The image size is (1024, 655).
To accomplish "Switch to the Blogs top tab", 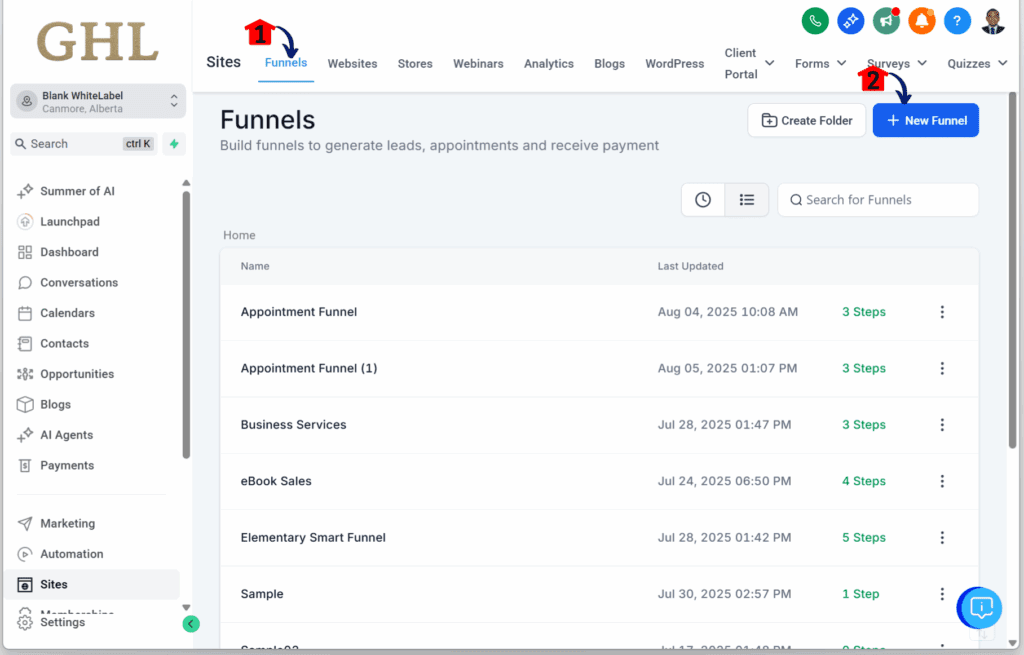I will pos(609,63).
